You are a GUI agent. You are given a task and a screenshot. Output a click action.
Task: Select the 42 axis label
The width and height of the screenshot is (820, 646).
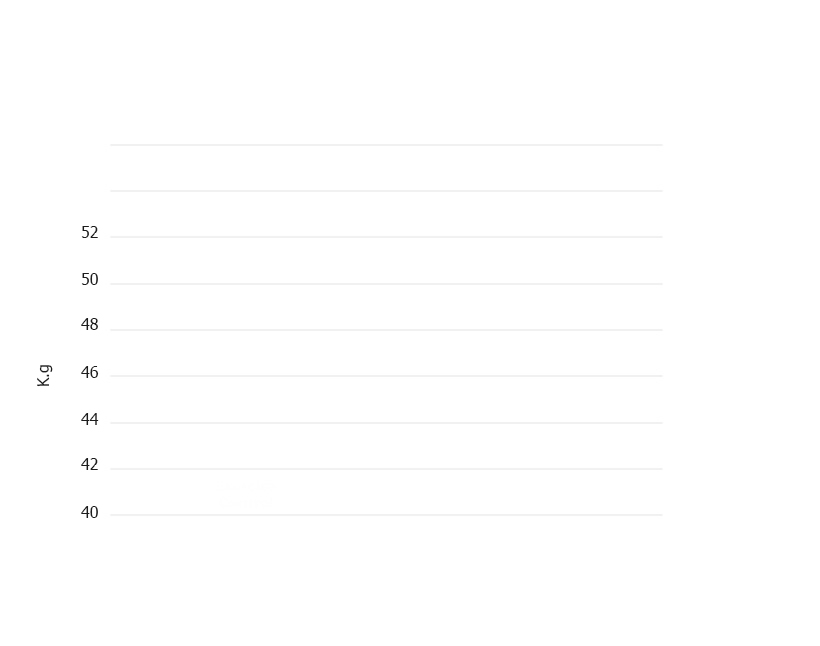coord(89,464)
